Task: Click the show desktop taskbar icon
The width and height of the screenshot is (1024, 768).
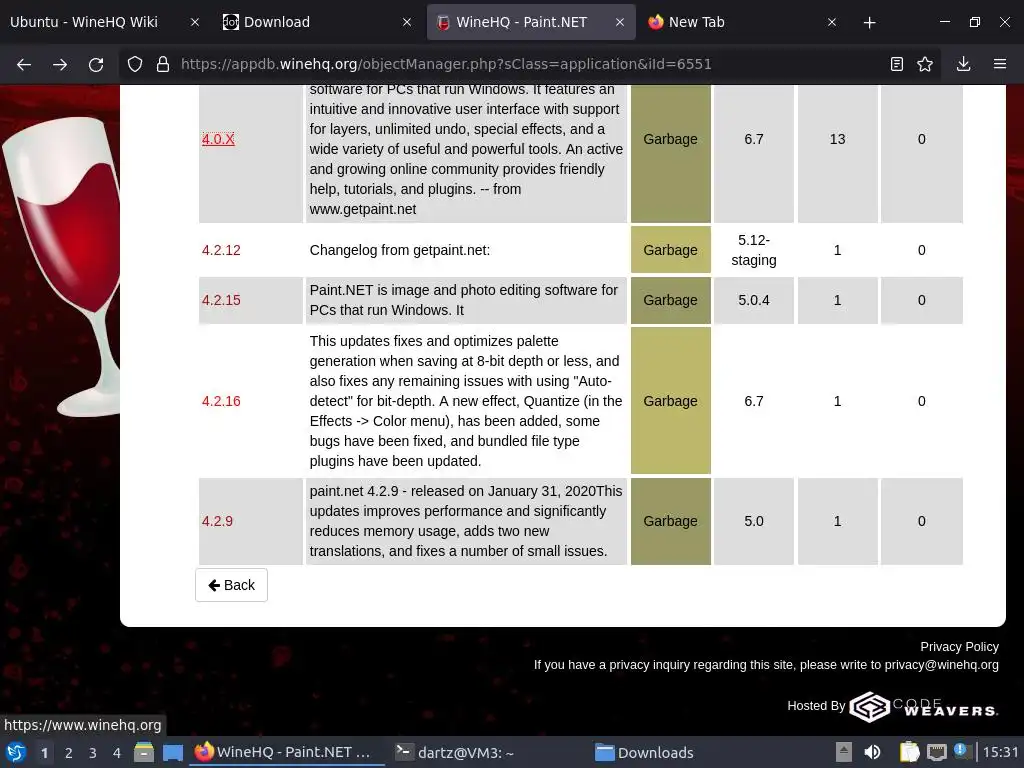Action: [x=172, y=752]
